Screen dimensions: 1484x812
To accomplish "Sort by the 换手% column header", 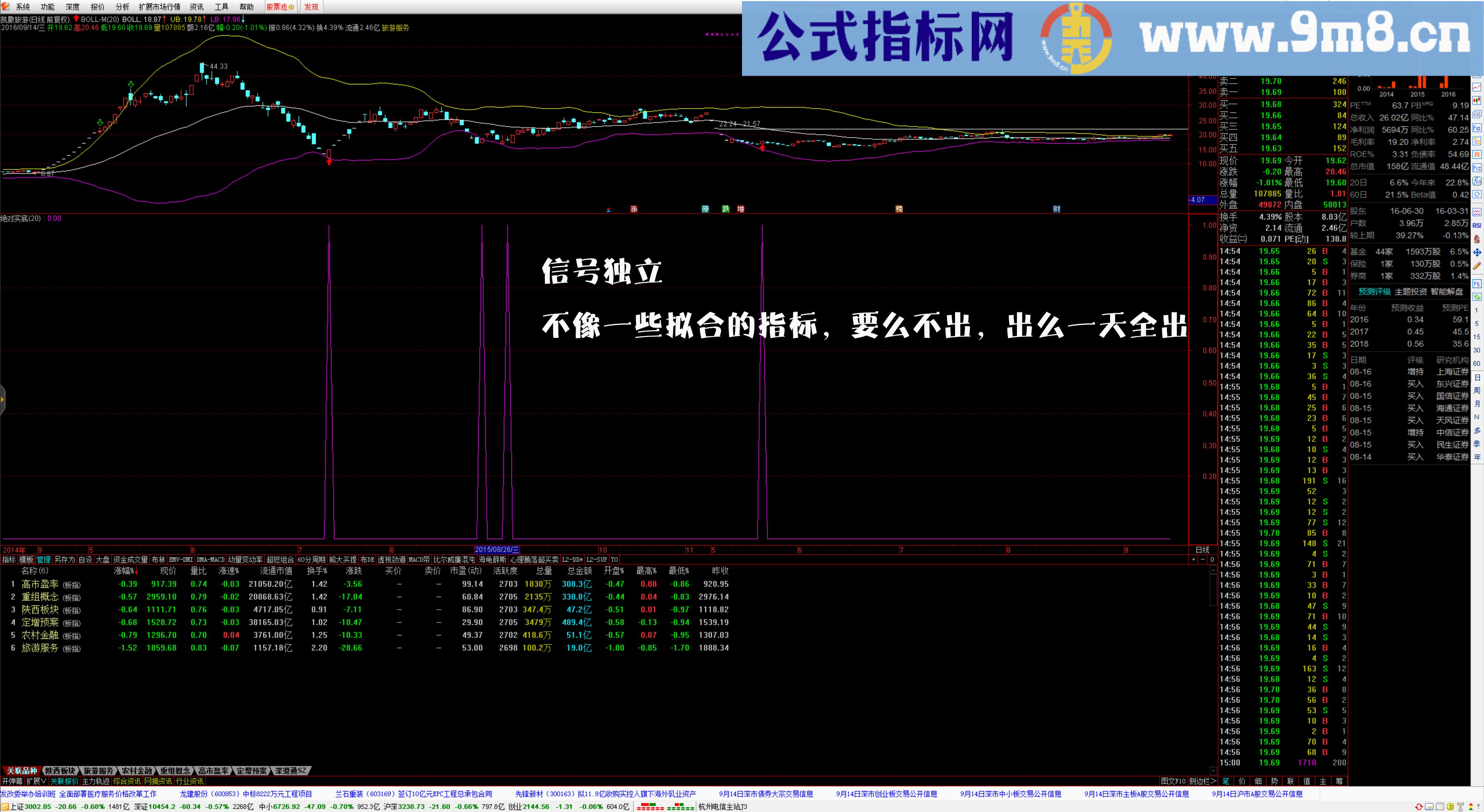I will pos(317,571).
